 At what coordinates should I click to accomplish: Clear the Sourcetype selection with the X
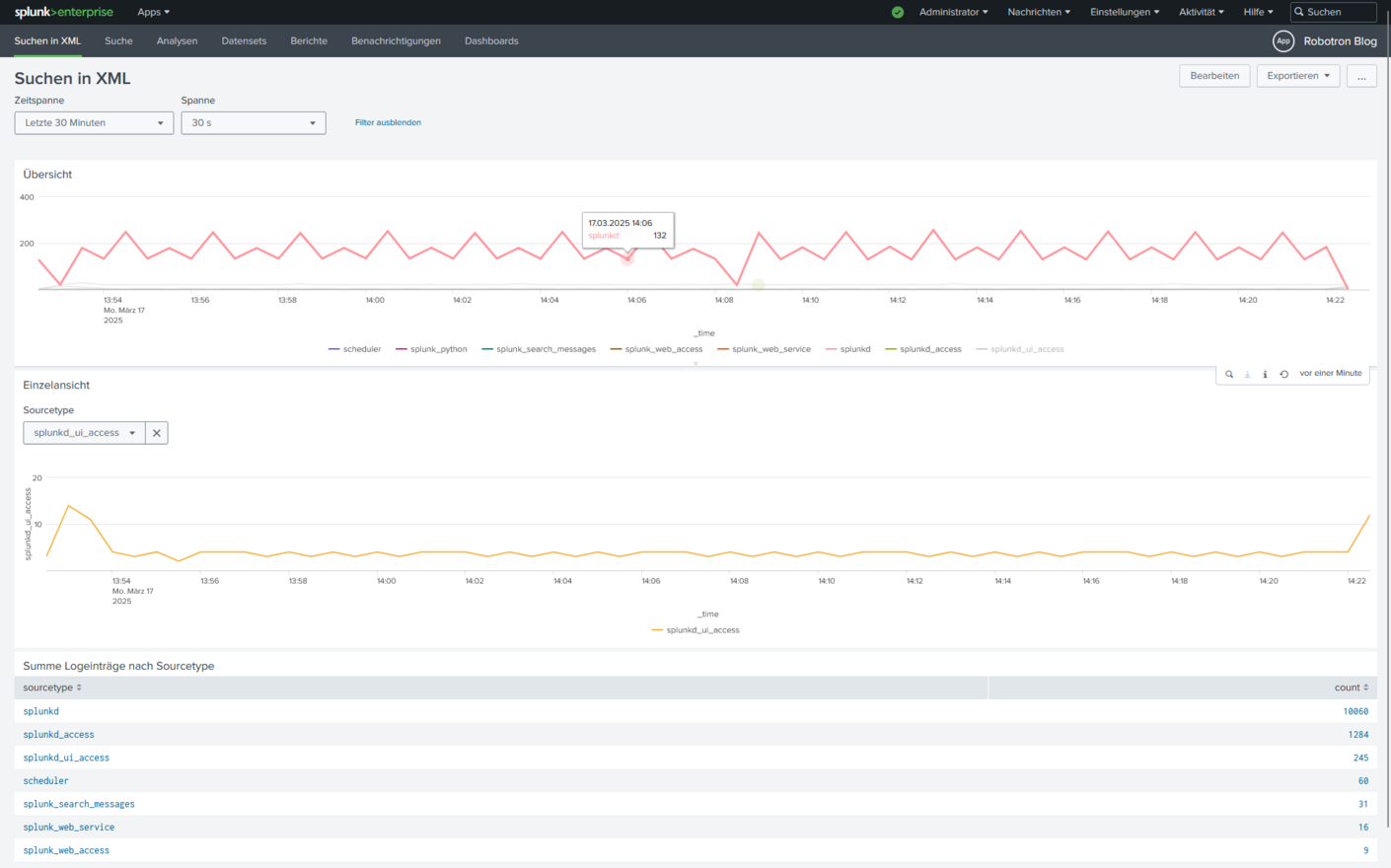pos(157,433)
